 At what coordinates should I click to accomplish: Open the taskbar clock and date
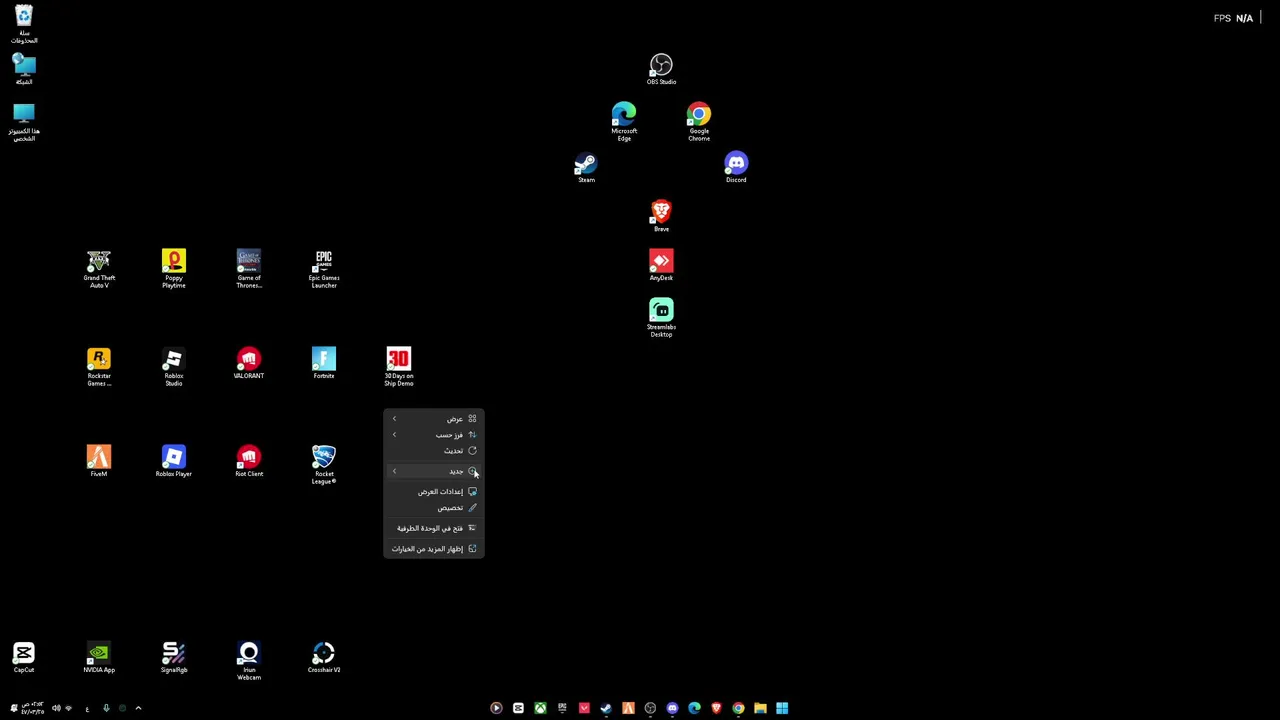32,708
